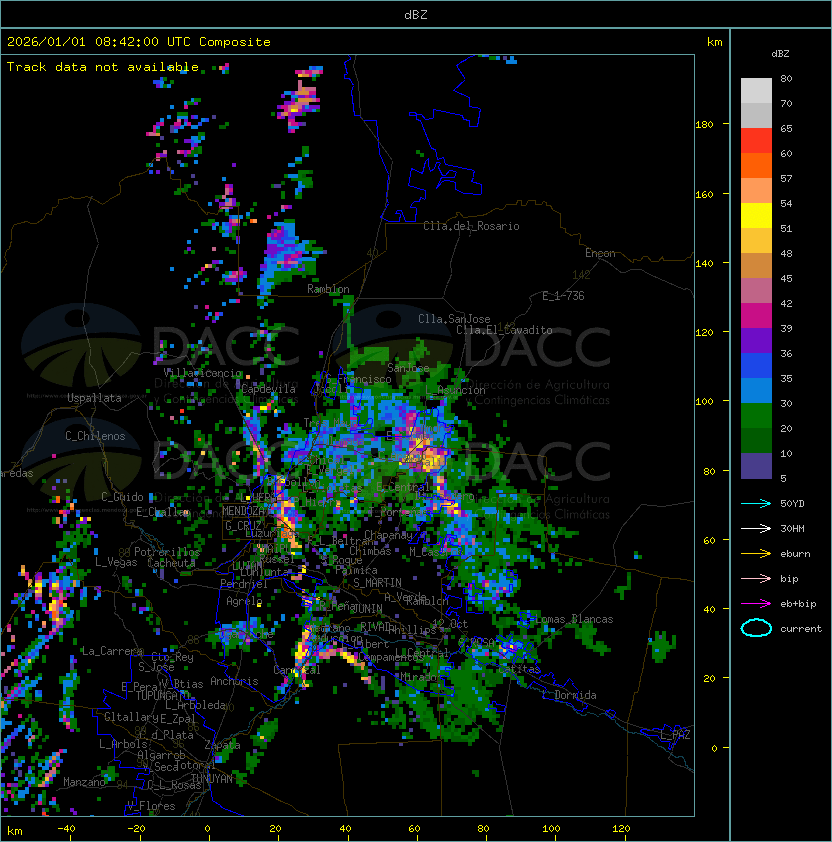
Task: Click the pink bip arrow icon
Action: [756, 578]
